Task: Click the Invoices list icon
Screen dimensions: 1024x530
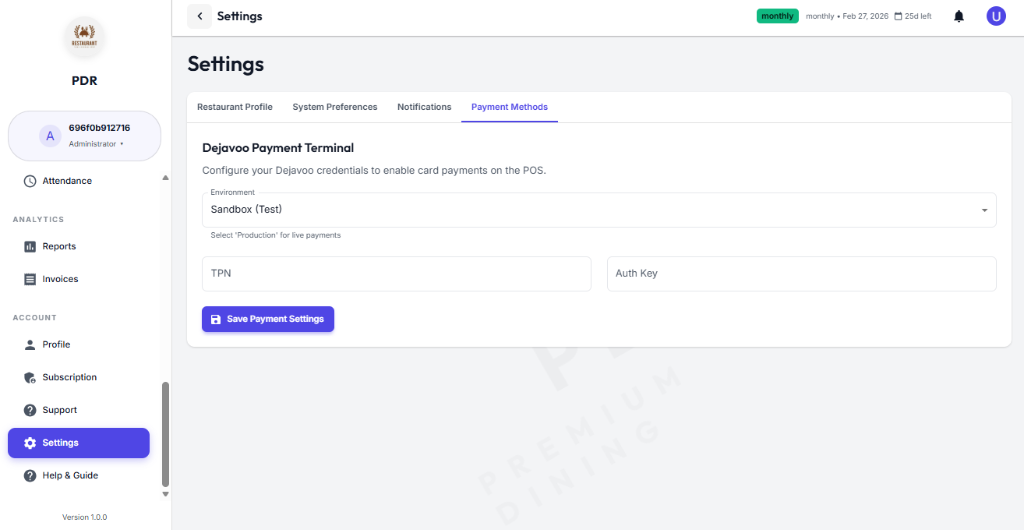Action: coord(29,279)
